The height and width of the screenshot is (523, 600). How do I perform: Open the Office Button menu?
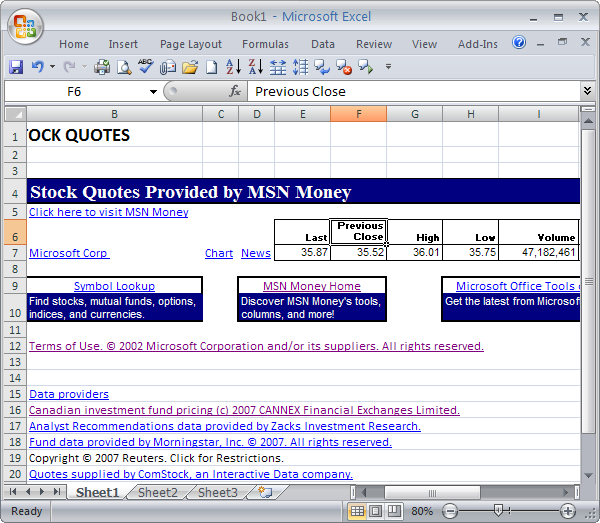pyautogui.click(x=25, y=26)
